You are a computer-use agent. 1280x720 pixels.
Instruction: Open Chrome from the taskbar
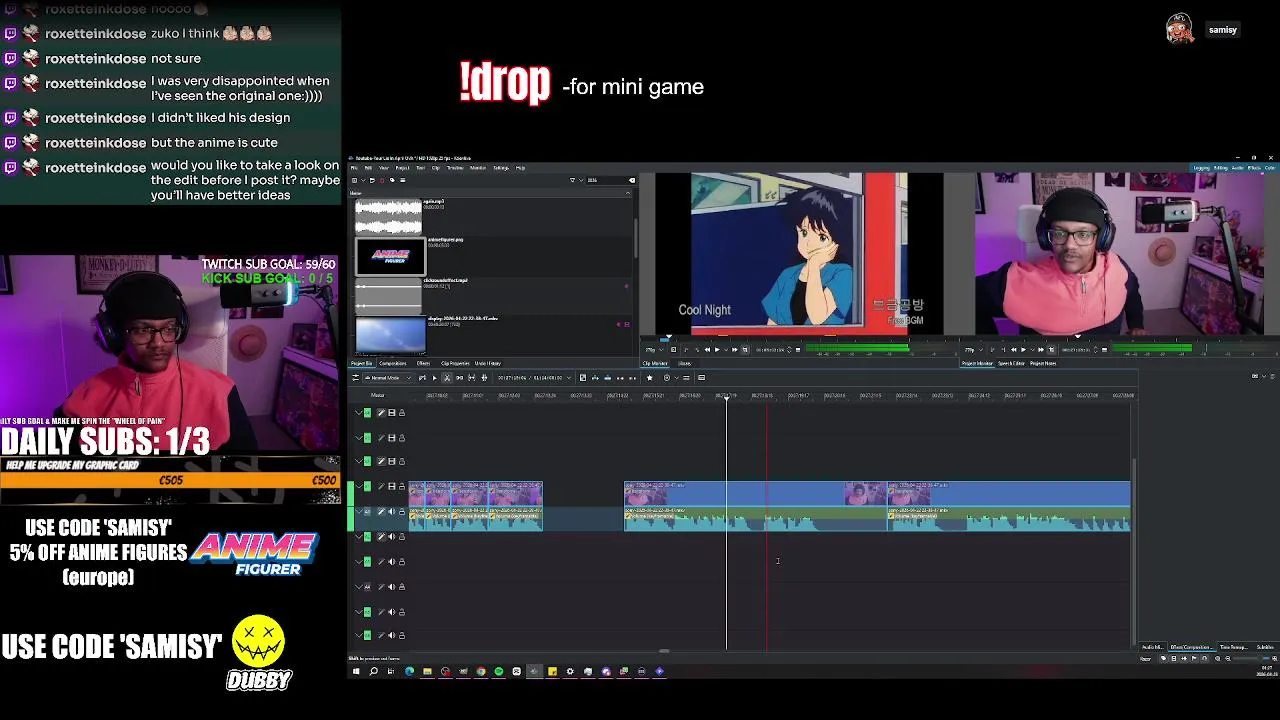pyautogui.click(x=481, y=671)
